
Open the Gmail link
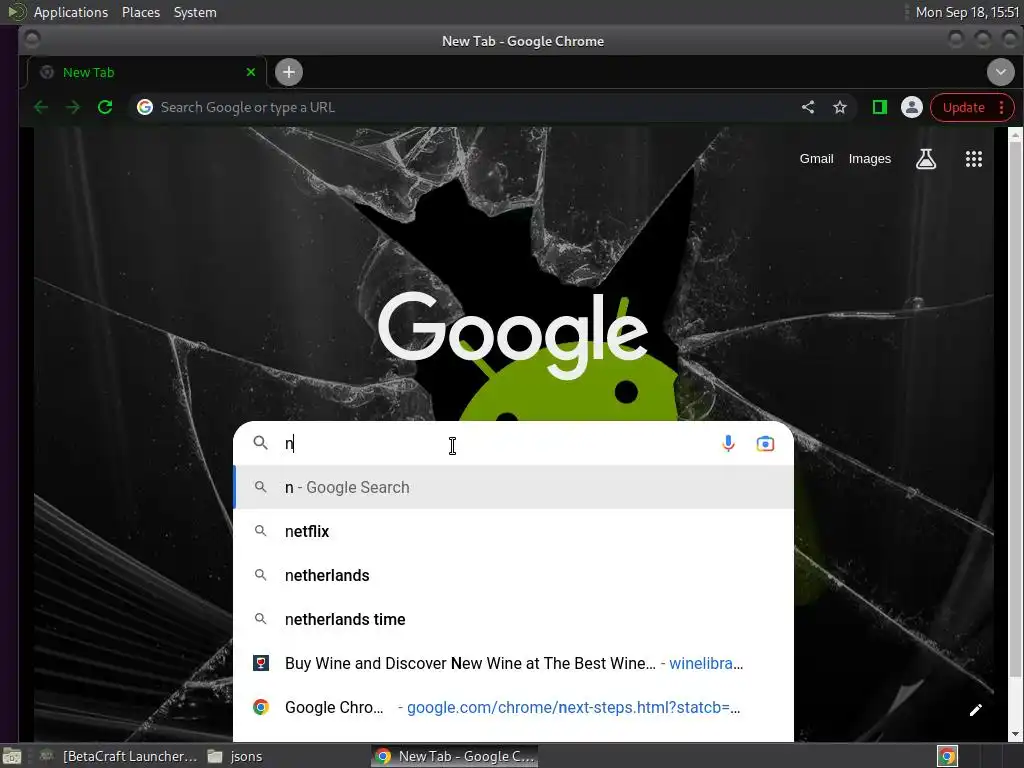[816, 159]
